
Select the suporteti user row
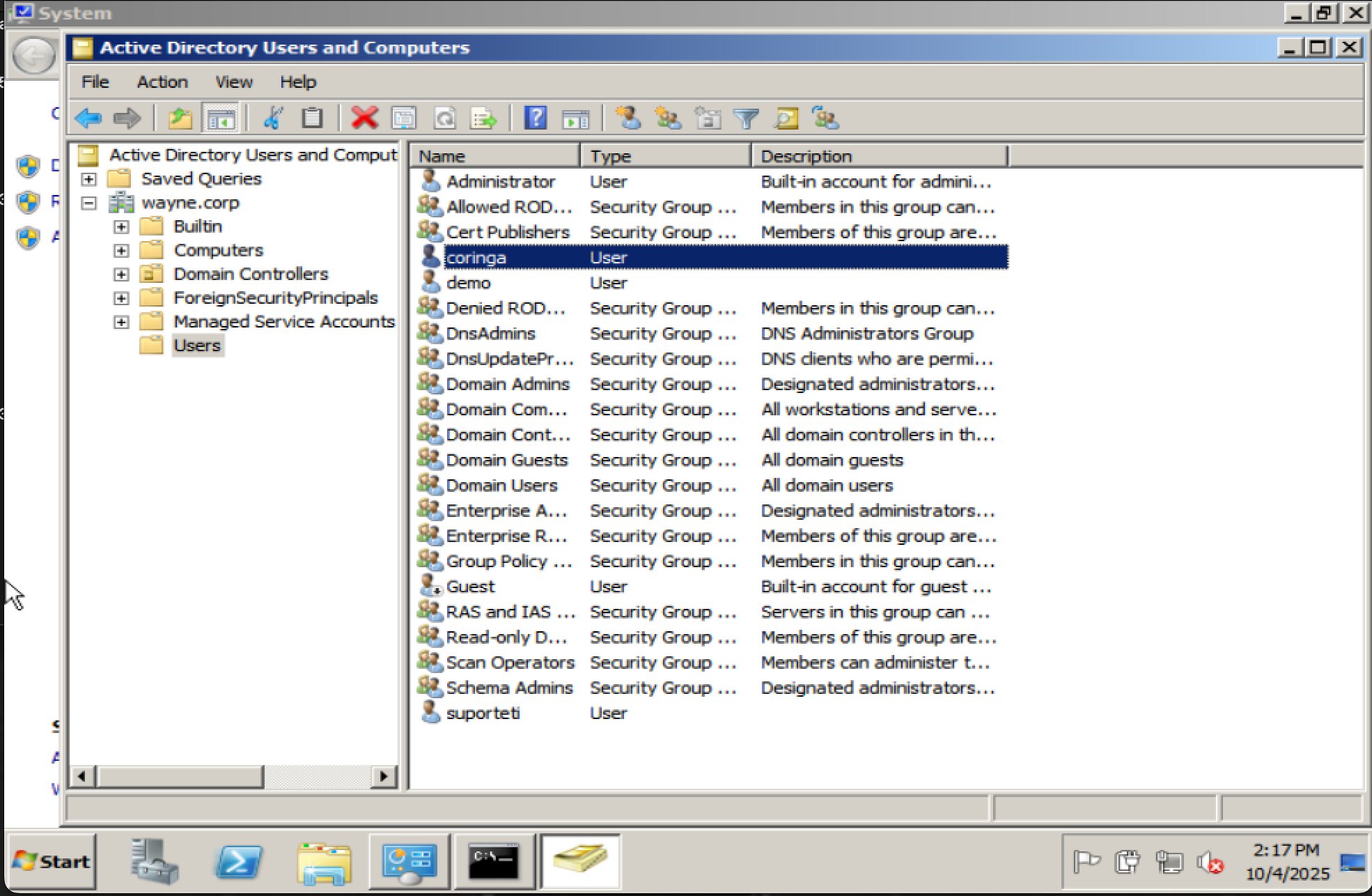click(x=712, y=713)
